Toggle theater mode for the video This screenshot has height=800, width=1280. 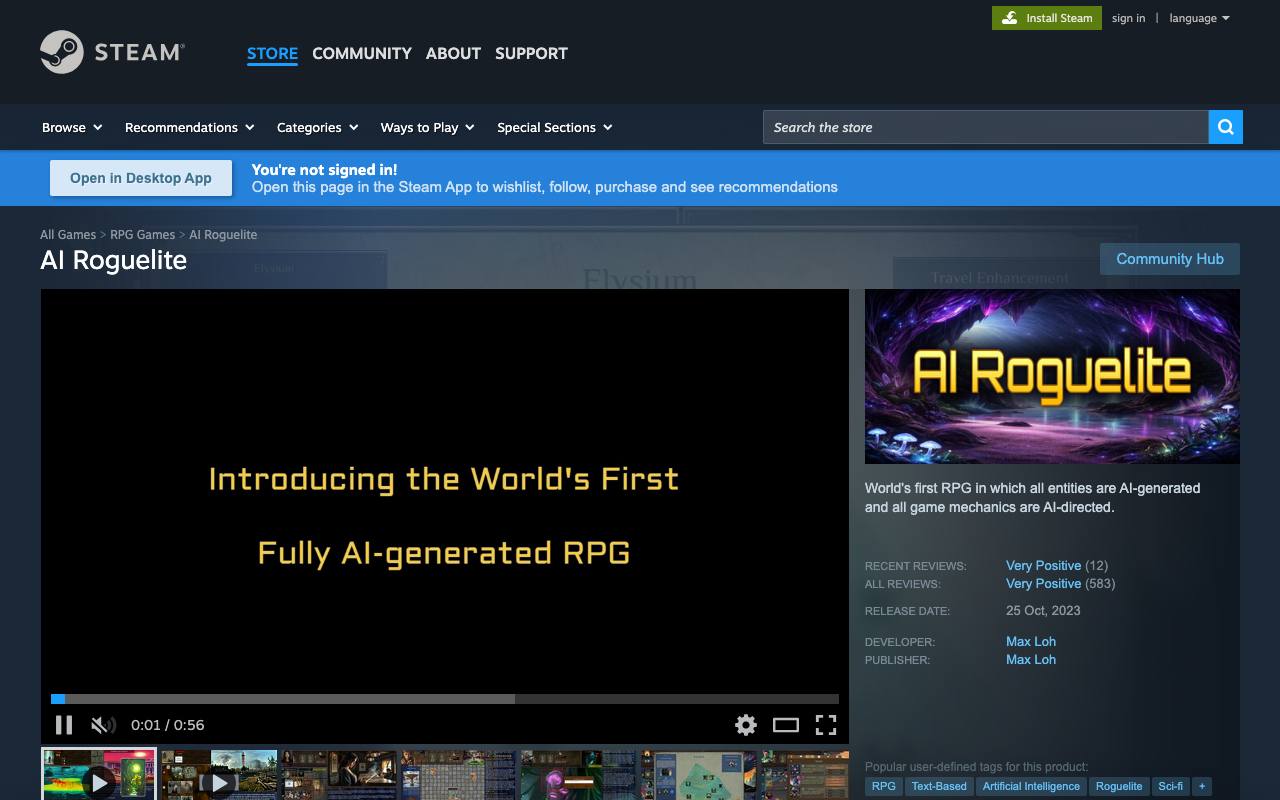(786, 725)
